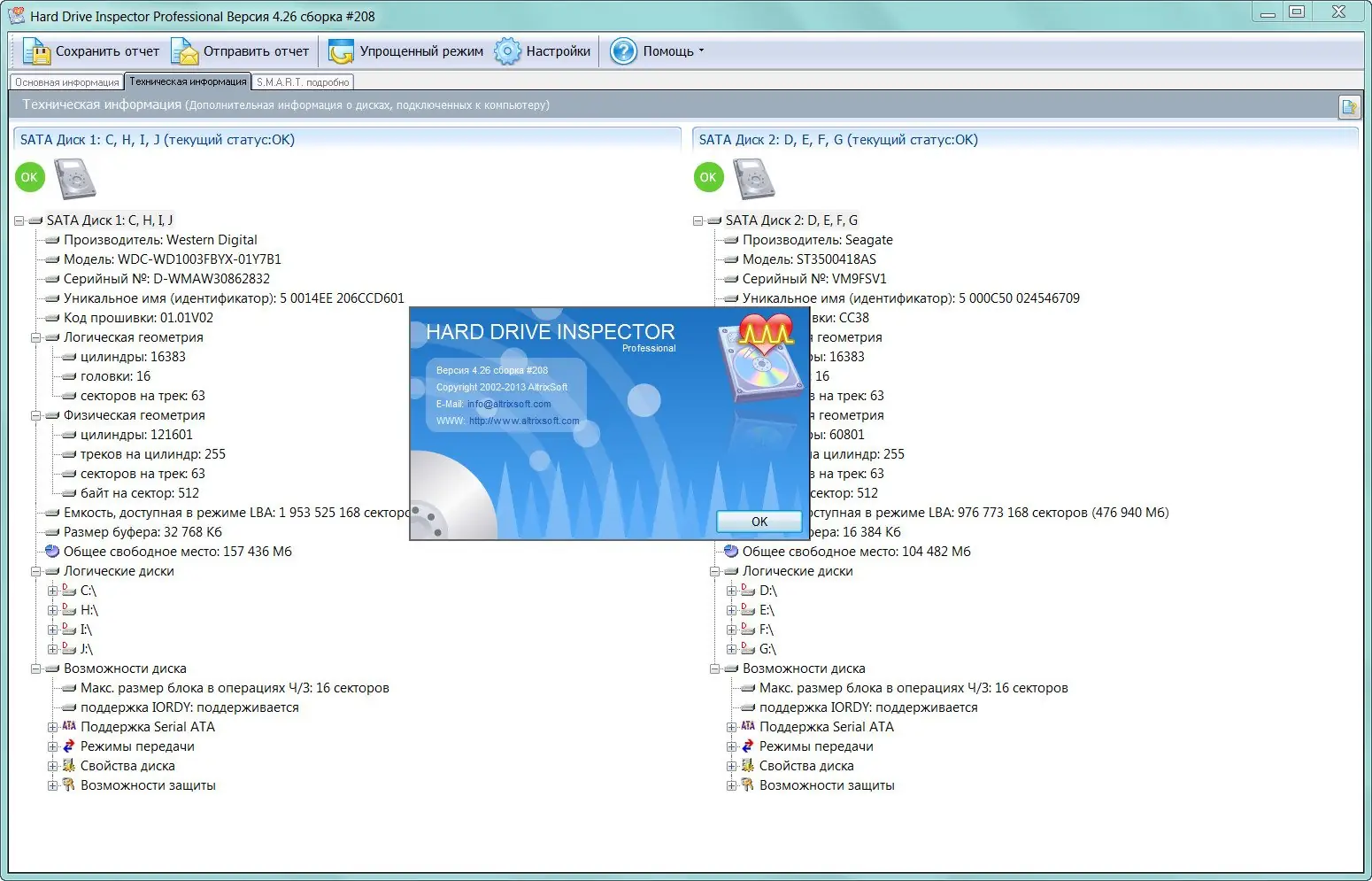
Task: Click the ATA icon for Disk 2 Serial ATA support
Action: (748, 726)
